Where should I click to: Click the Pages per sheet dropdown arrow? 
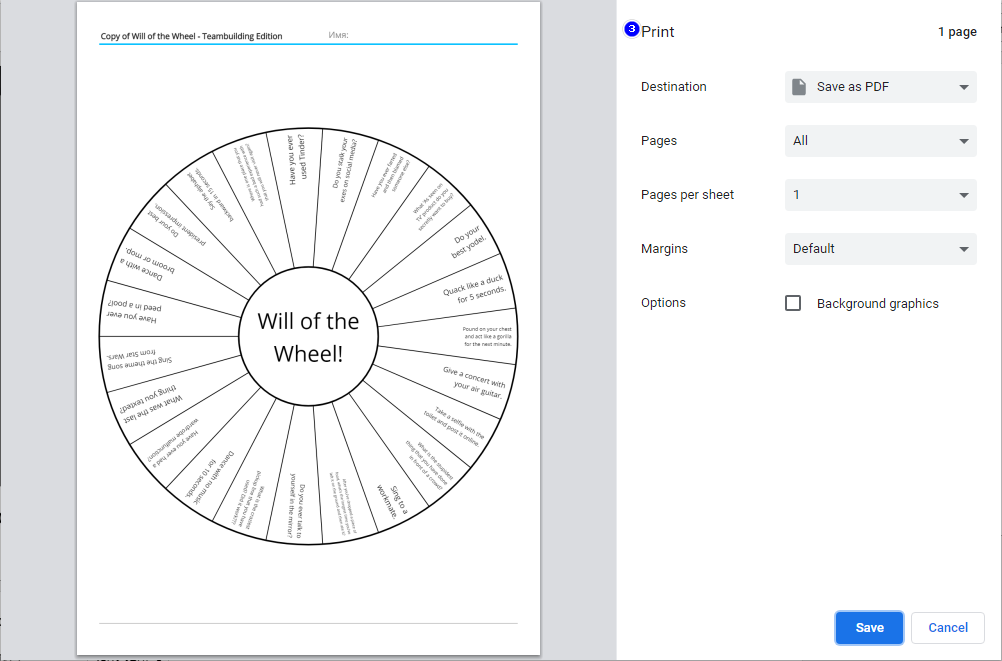(x=963, y=195)
